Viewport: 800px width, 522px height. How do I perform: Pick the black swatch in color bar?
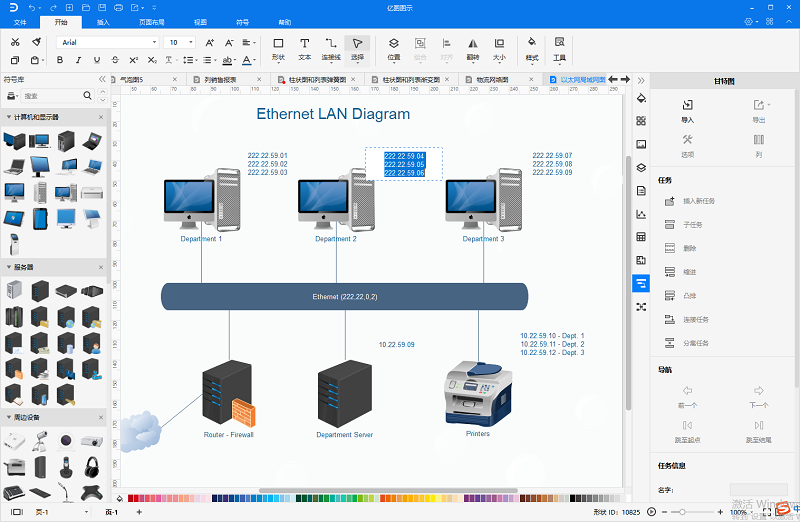(x=572, y=498)
